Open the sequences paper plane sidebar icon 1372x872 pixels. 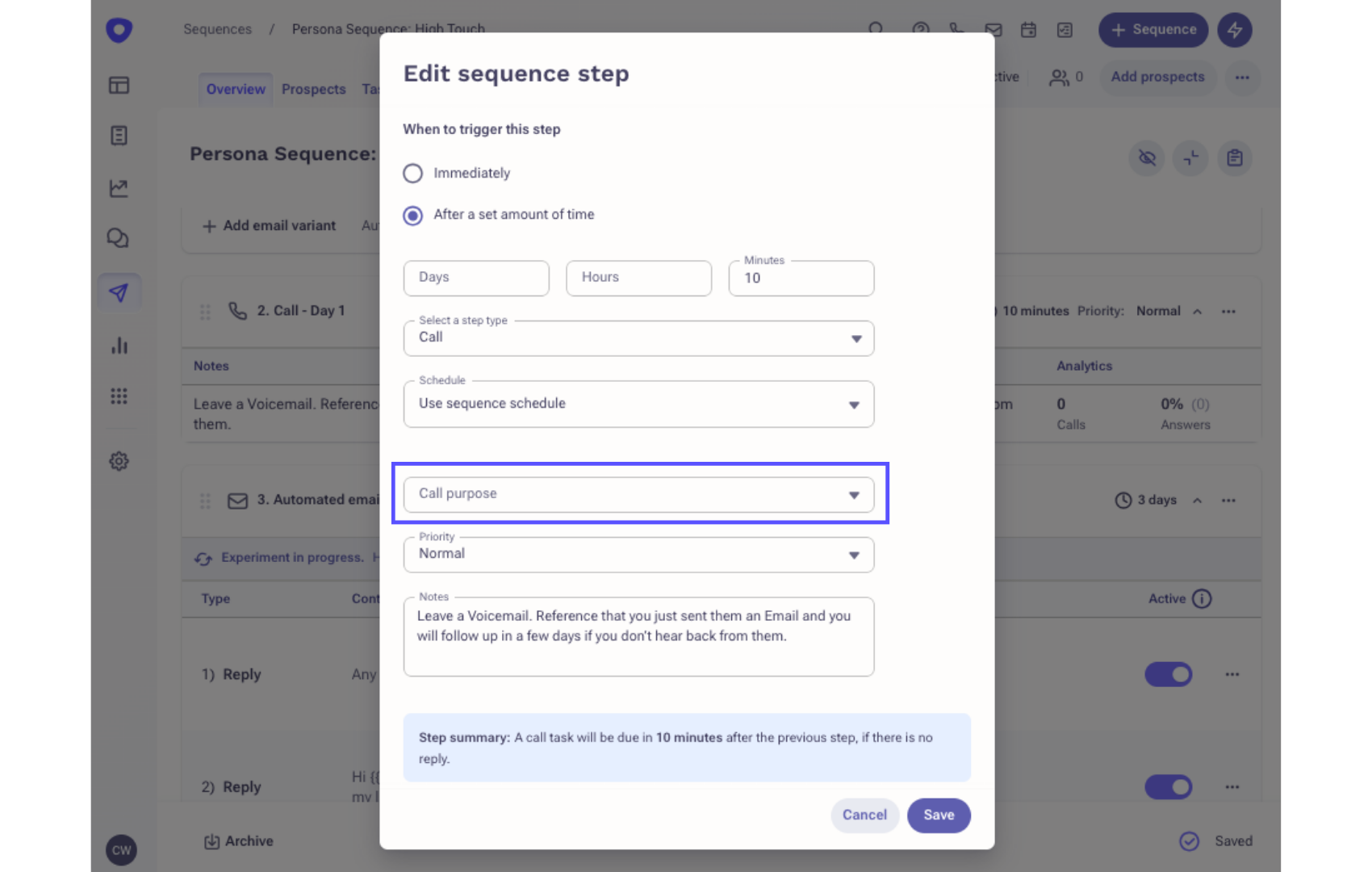pyautogui.click(x=119, y=292)
